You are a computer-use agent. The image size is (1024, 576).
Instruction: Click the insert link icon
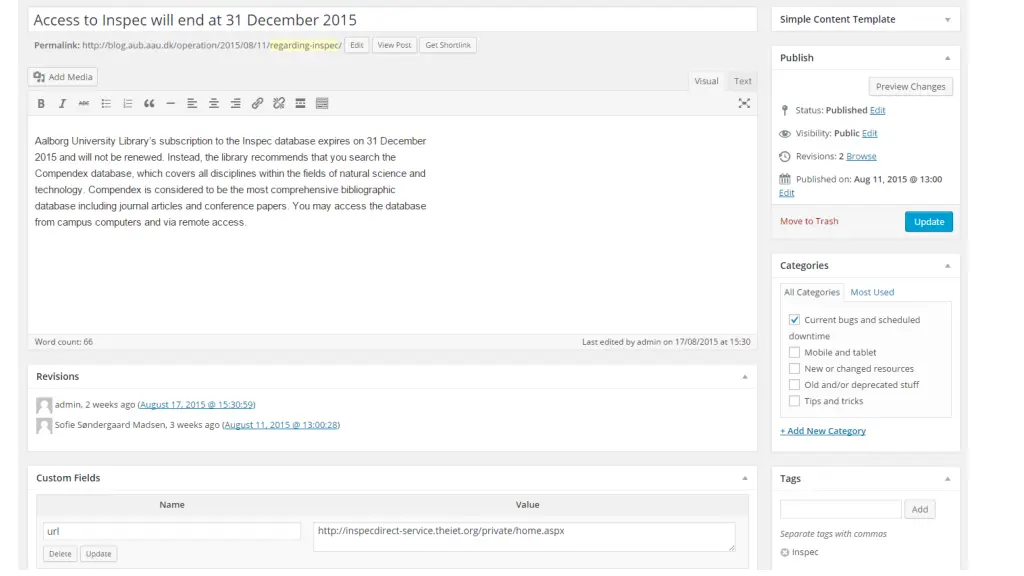(257, 103)
